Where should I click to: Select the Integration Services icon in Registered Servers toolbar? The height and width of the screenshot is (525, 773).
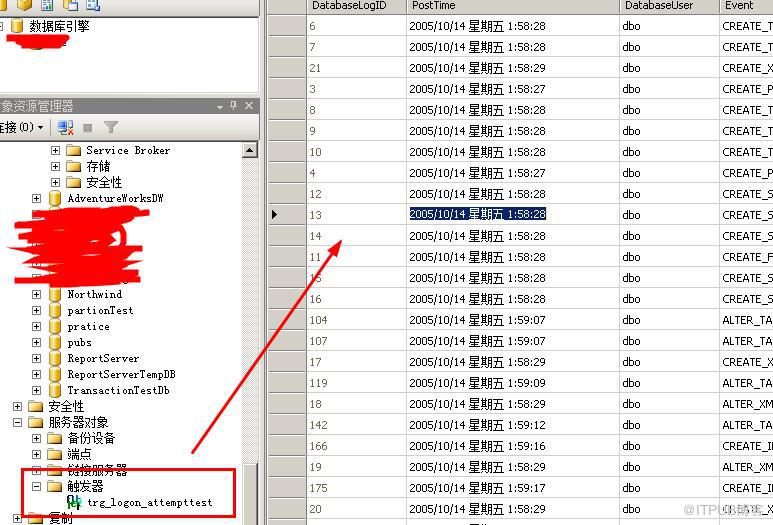click(x=93, y=5)
